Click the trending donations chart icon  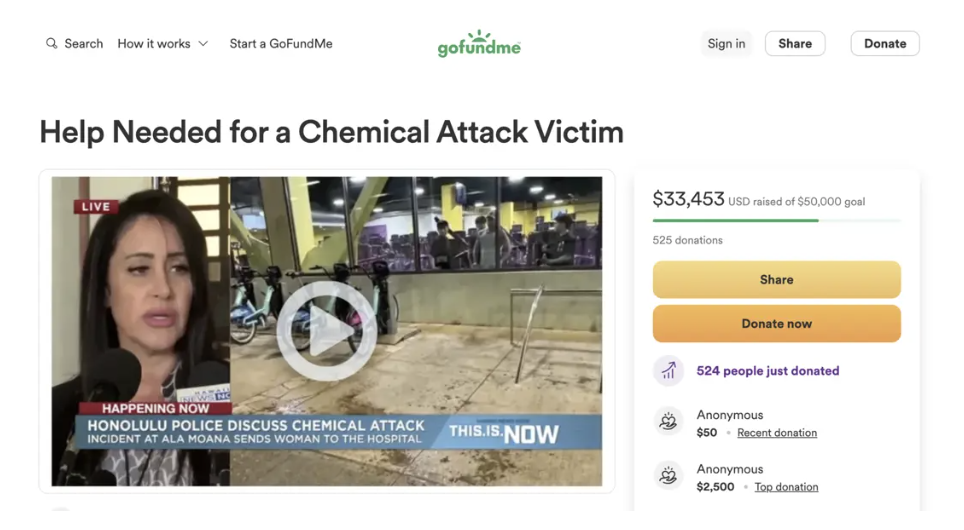click(668, 371)
